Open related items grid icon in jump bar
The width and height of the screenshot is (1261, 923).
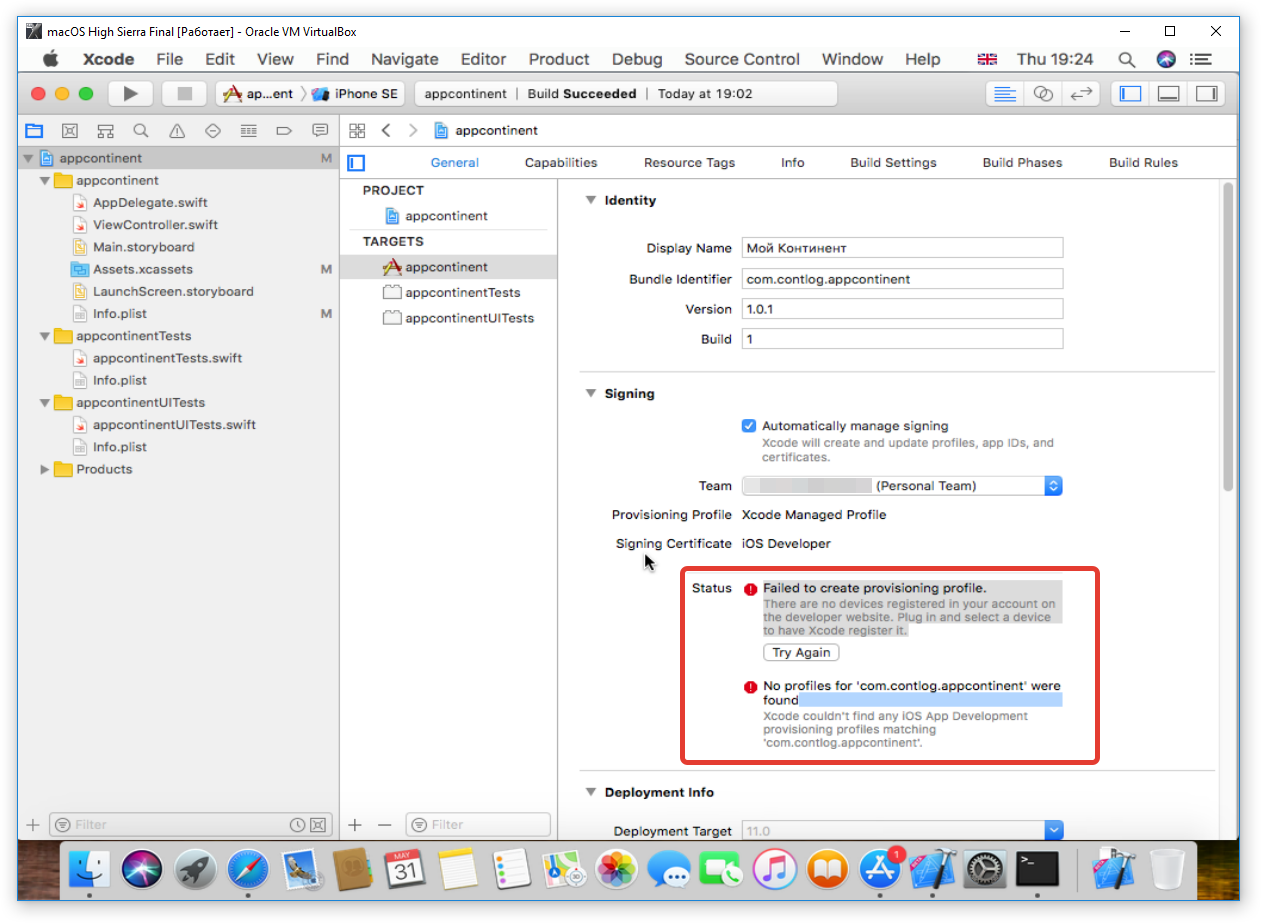(x=357, y=130)
